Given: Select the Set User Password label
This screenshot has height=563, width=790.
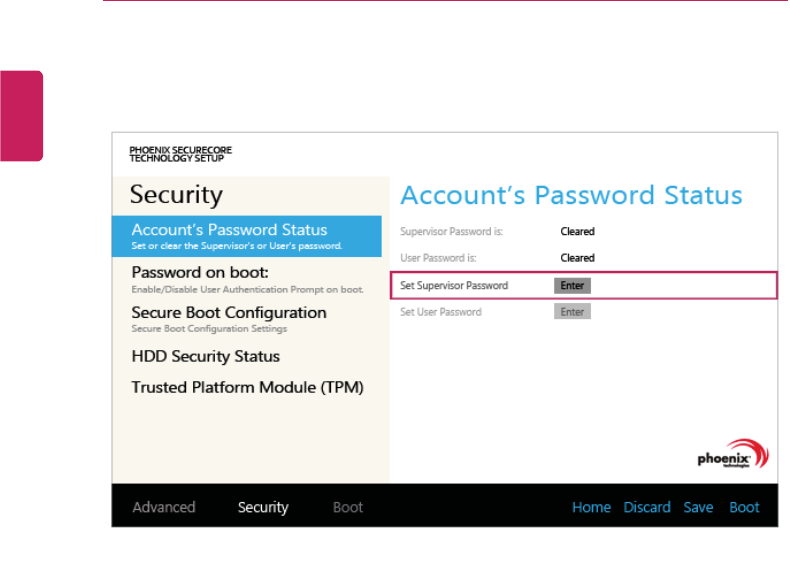Looking at the screenshot, I should [441, 312].
